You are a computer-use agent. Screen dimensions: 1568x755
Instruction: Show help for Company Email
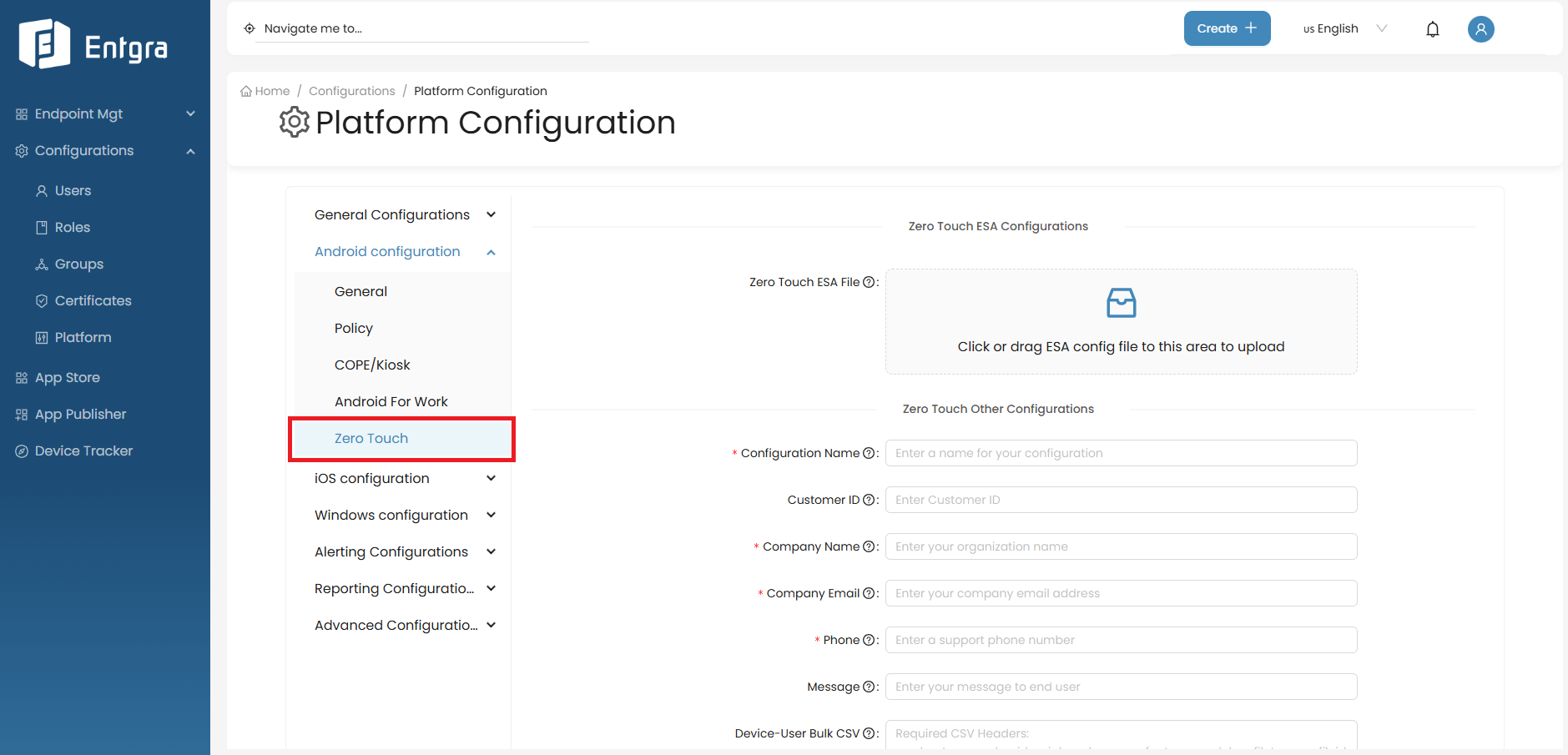pos(869,593)
